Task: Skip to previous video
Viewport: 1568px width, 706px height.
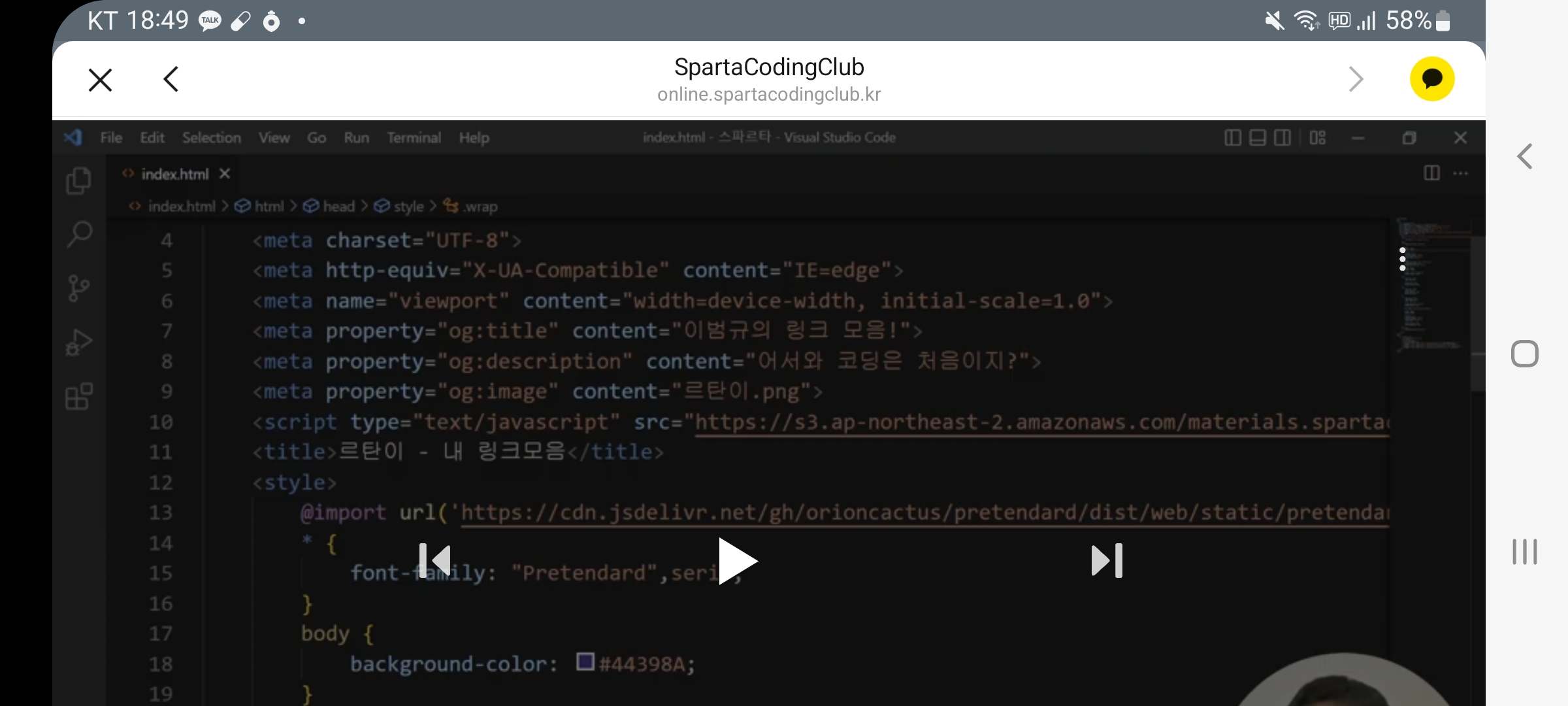Action: pos(435,561)
